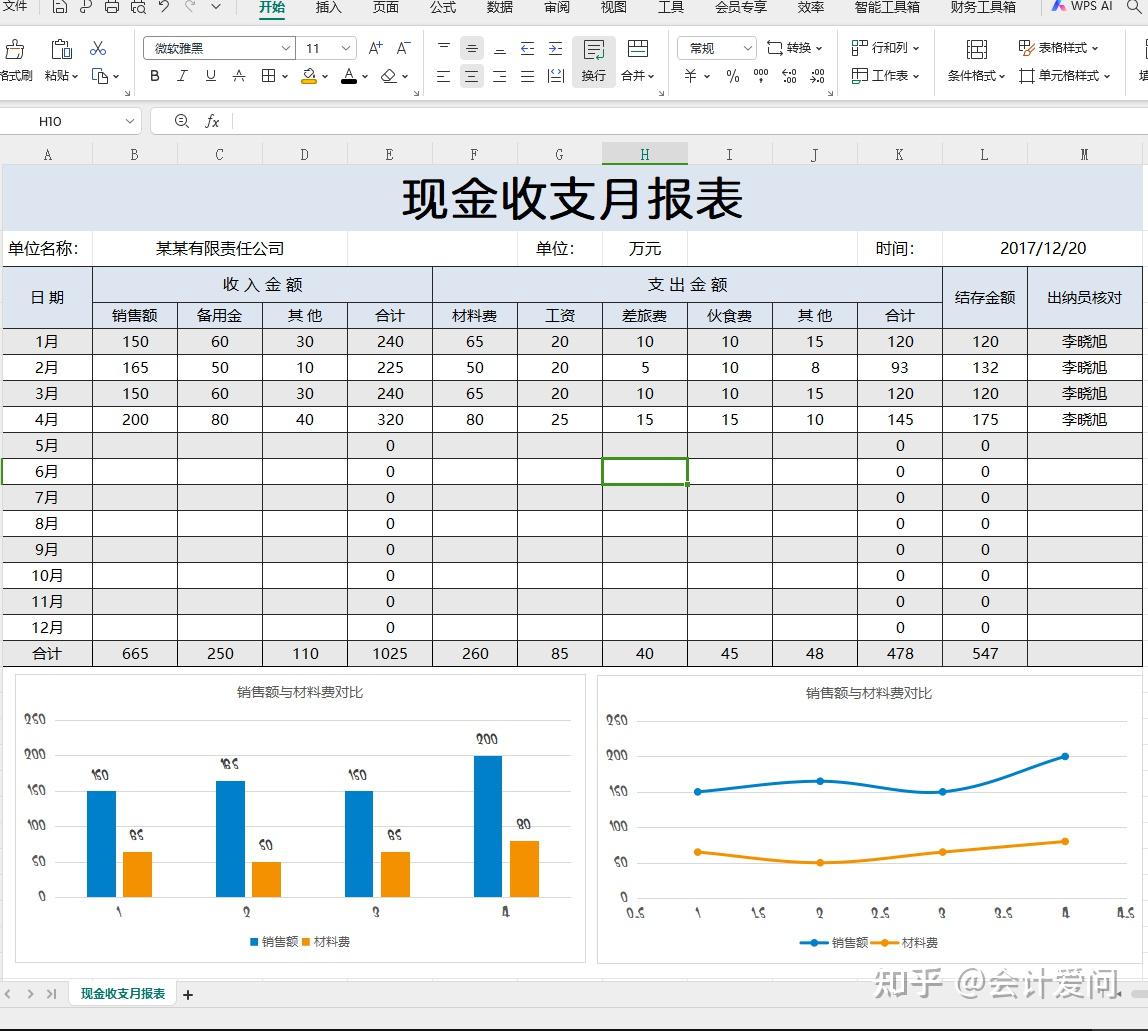
Task: Click the Distributed alignment icon
Action: 556,75
